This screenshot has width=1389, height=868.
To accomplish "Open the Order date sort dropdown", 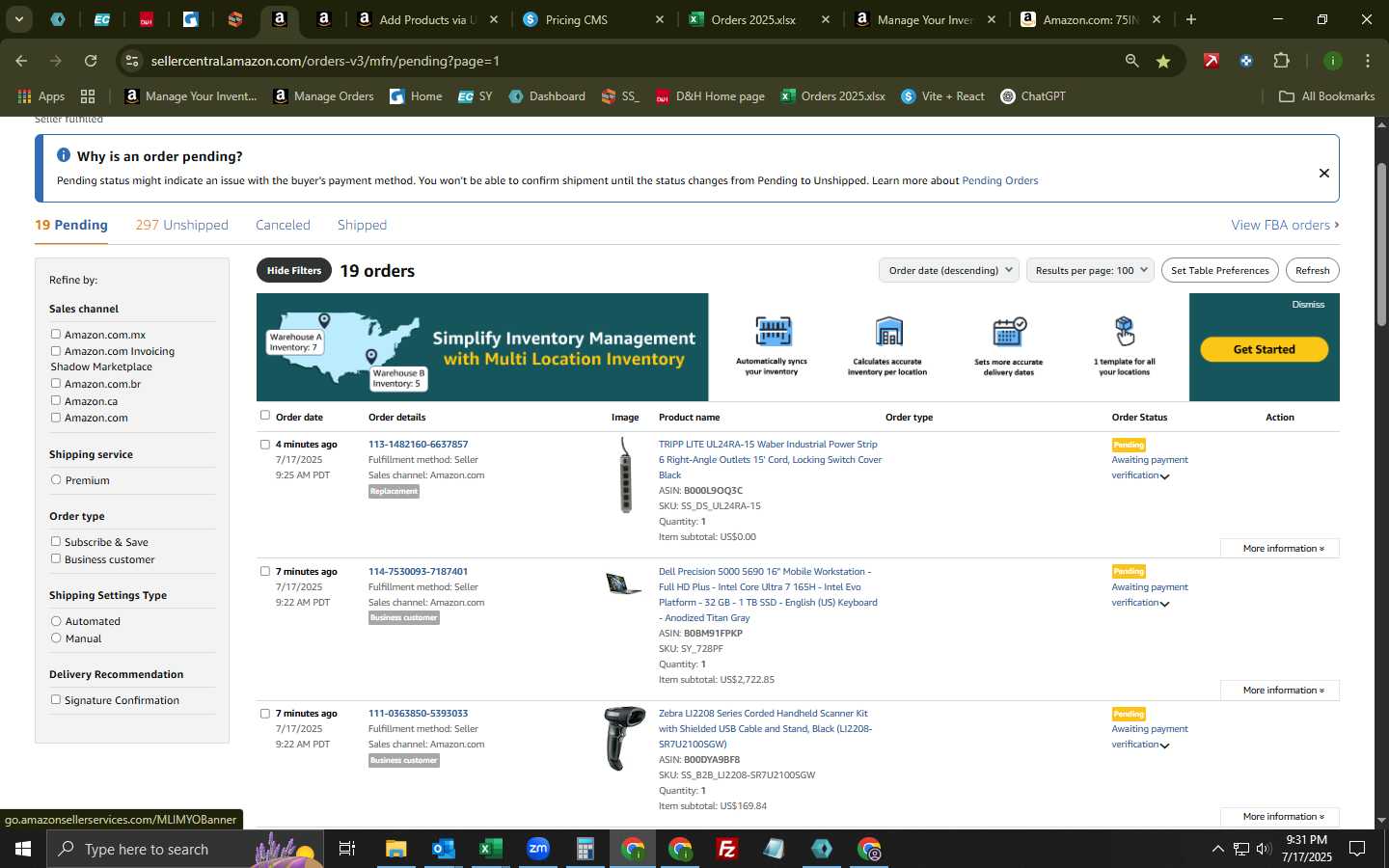I will (x=949, y=270).
